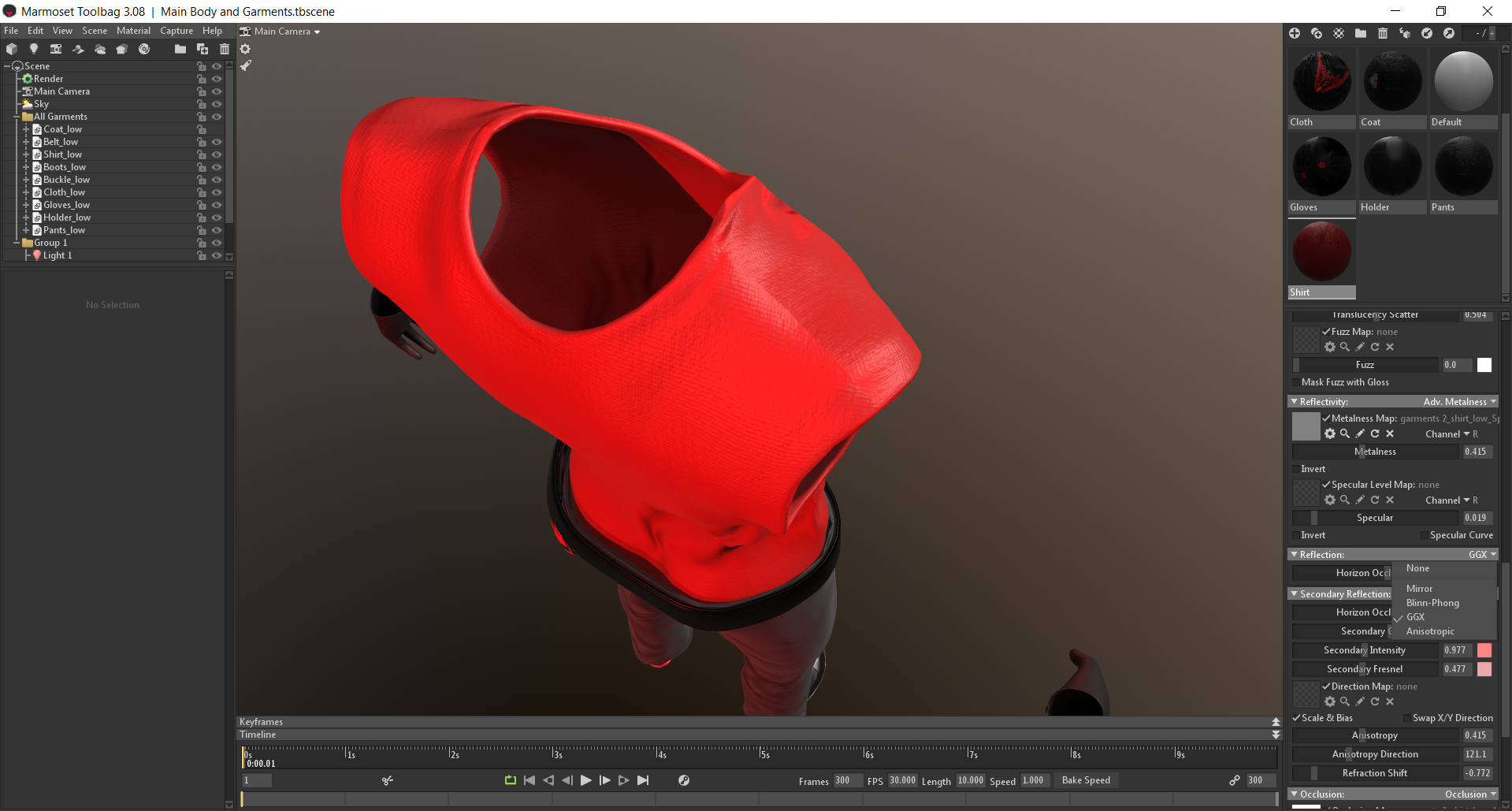Add a new camera from scene toolbar
Screen dimensions: 1512x811
(x=56, y=49)
